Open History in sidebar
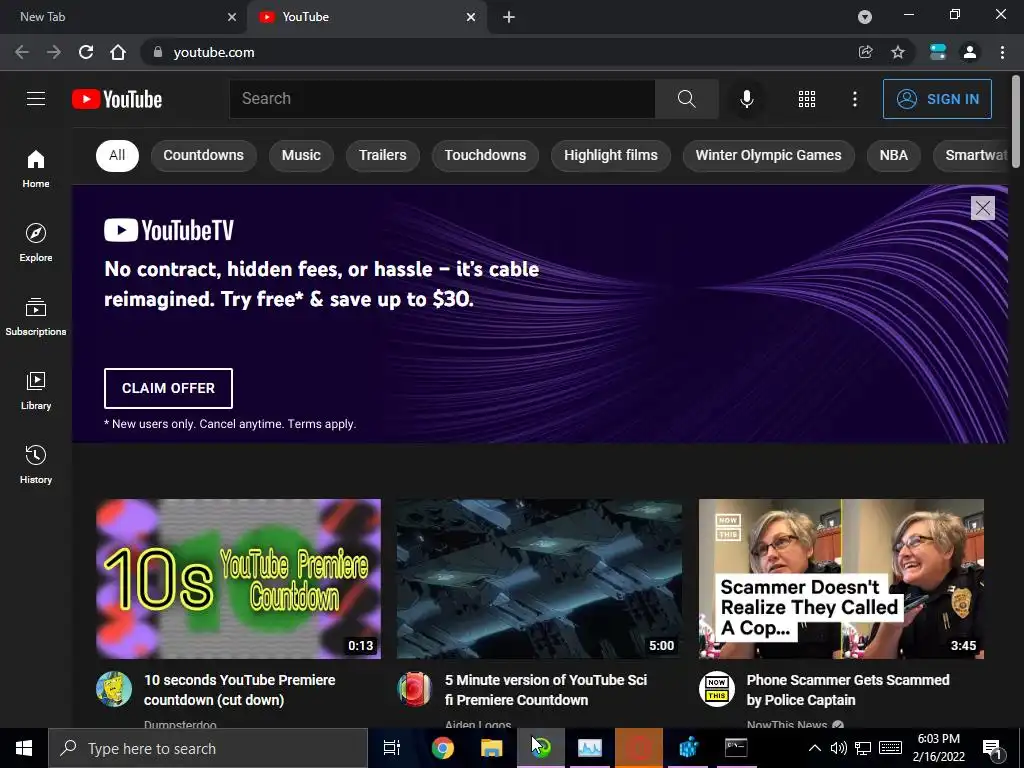 pyautogui.click(x=36, y=464)
